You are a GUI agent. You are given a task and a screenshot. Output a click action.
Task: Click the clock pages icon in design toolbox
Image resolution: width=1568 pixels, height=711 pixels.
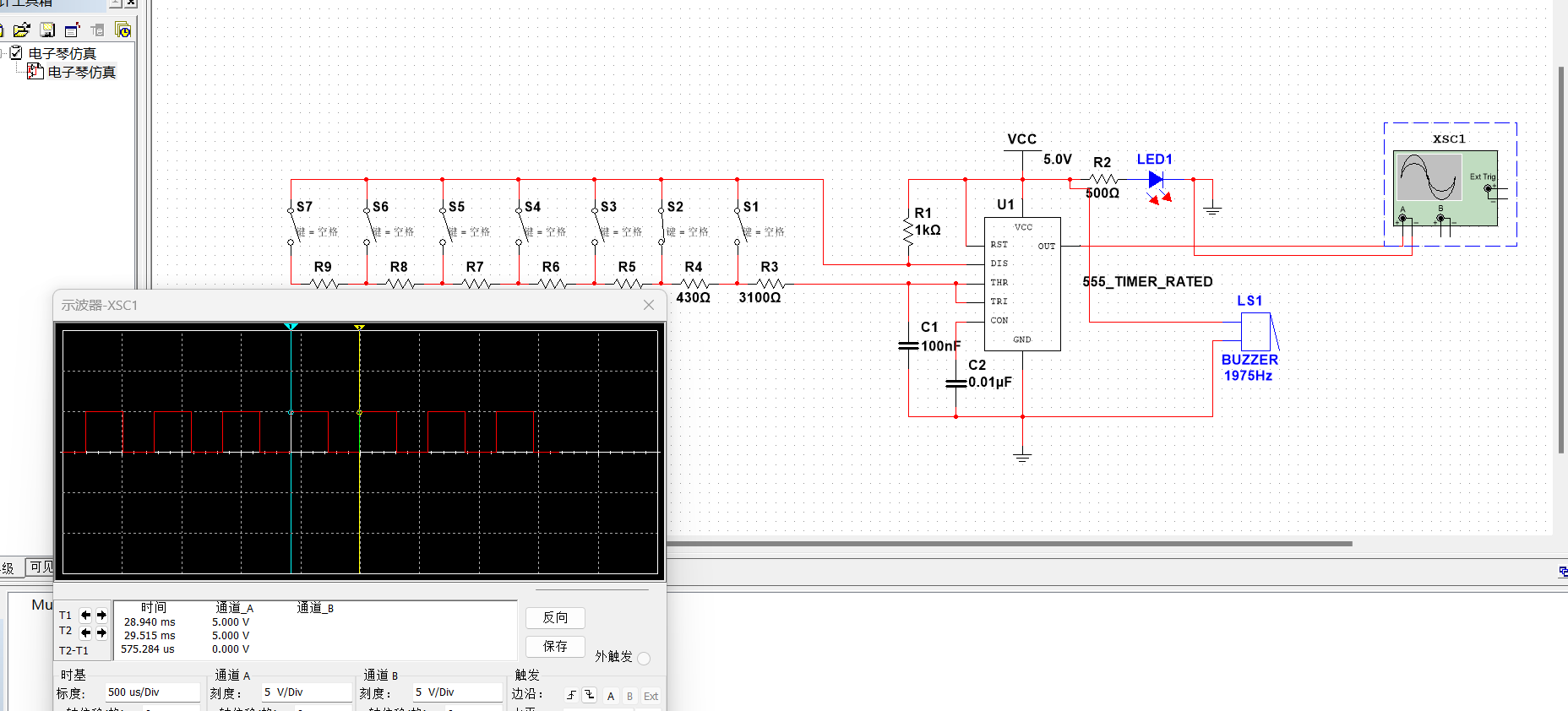tap(123, 30)
